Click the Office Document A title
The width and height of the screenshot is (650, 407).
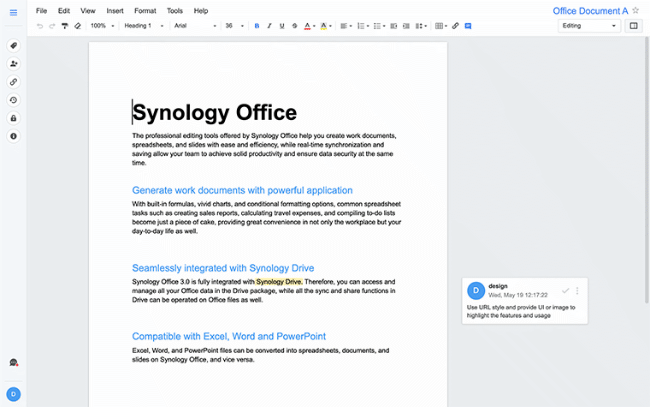(x=590, y=11)
